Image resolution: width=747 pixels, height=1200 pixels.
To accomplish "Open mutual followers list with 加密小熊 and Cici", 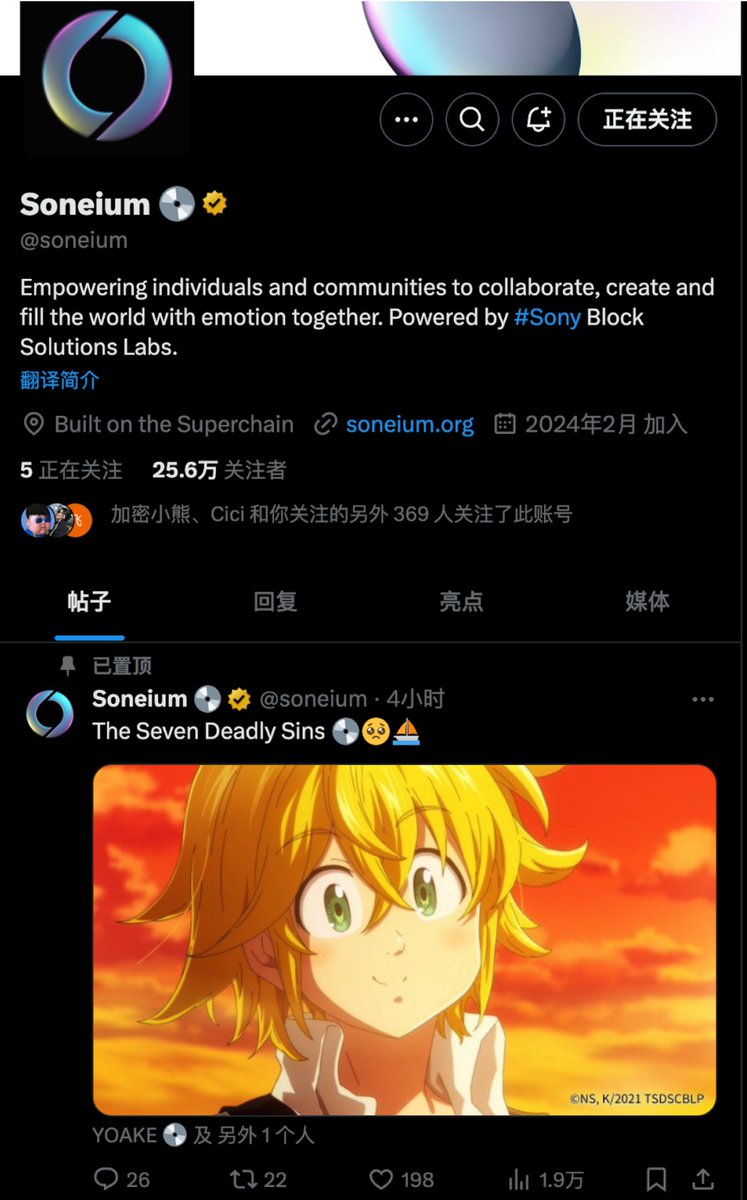I will point(297,516).
